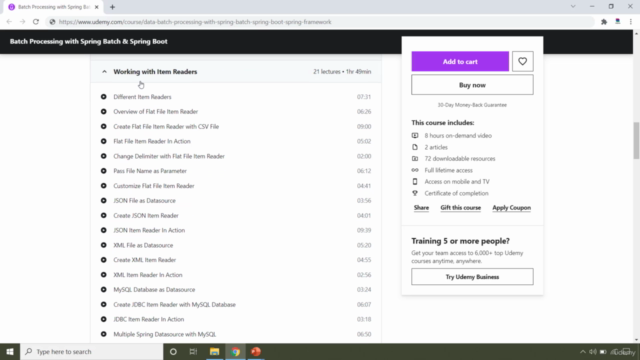Click play icon beside Create JSON Item Reader
Viewport: 640px width, 360px height.
click(x=104, y=216)
